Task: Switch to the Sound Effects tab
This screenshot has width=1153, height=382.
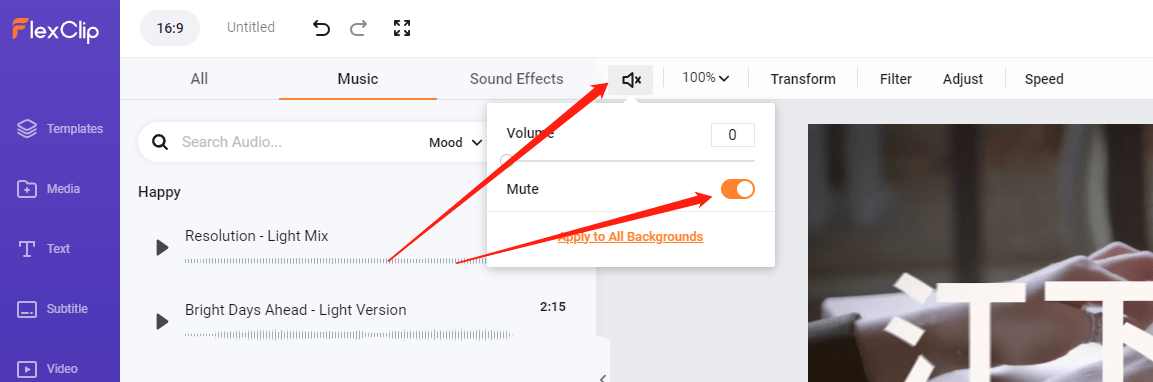Action: pyautogui.click(x=516, y=79)
